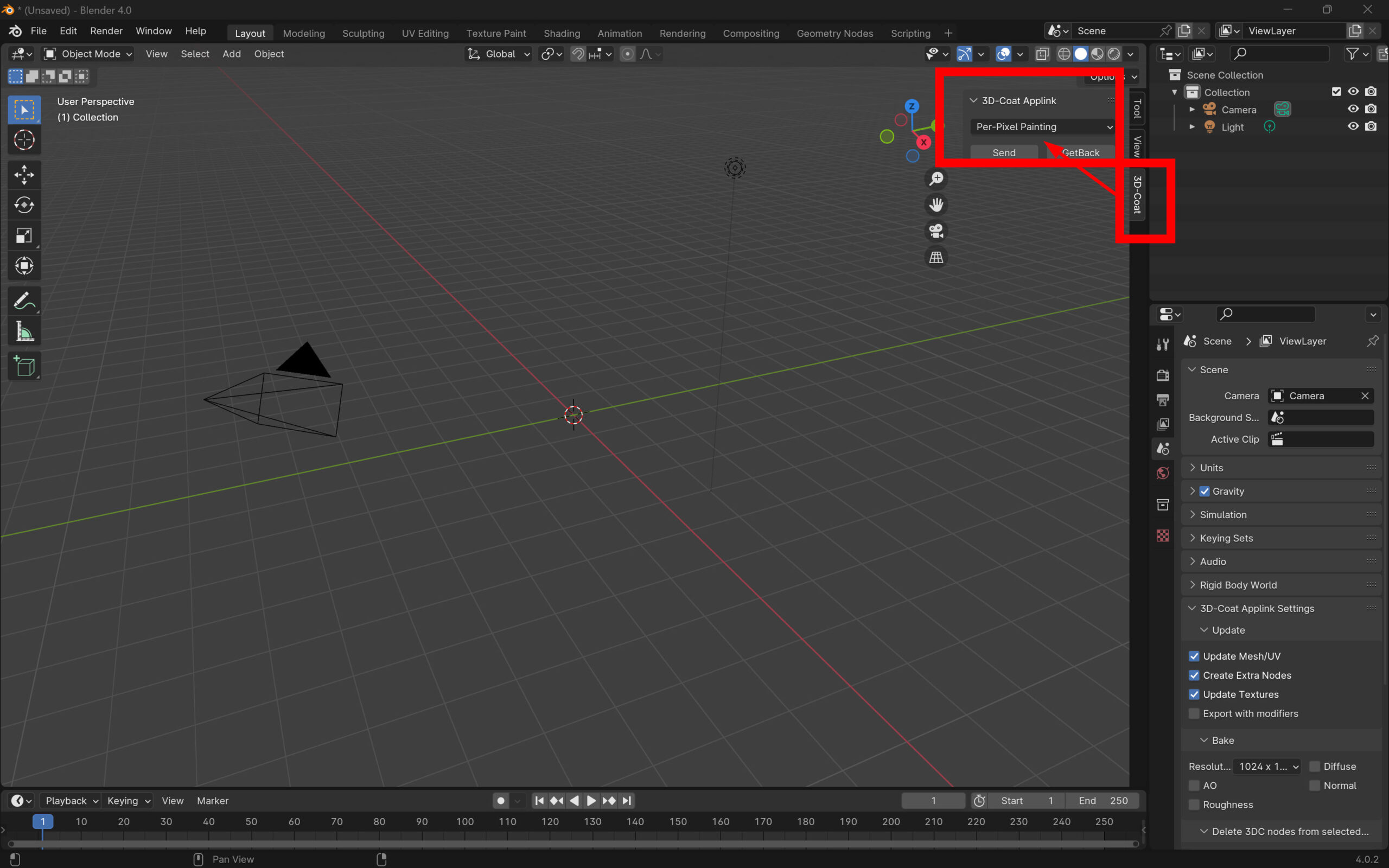Select the Scale tool
1389x868 pixels.
coord(23,235)
